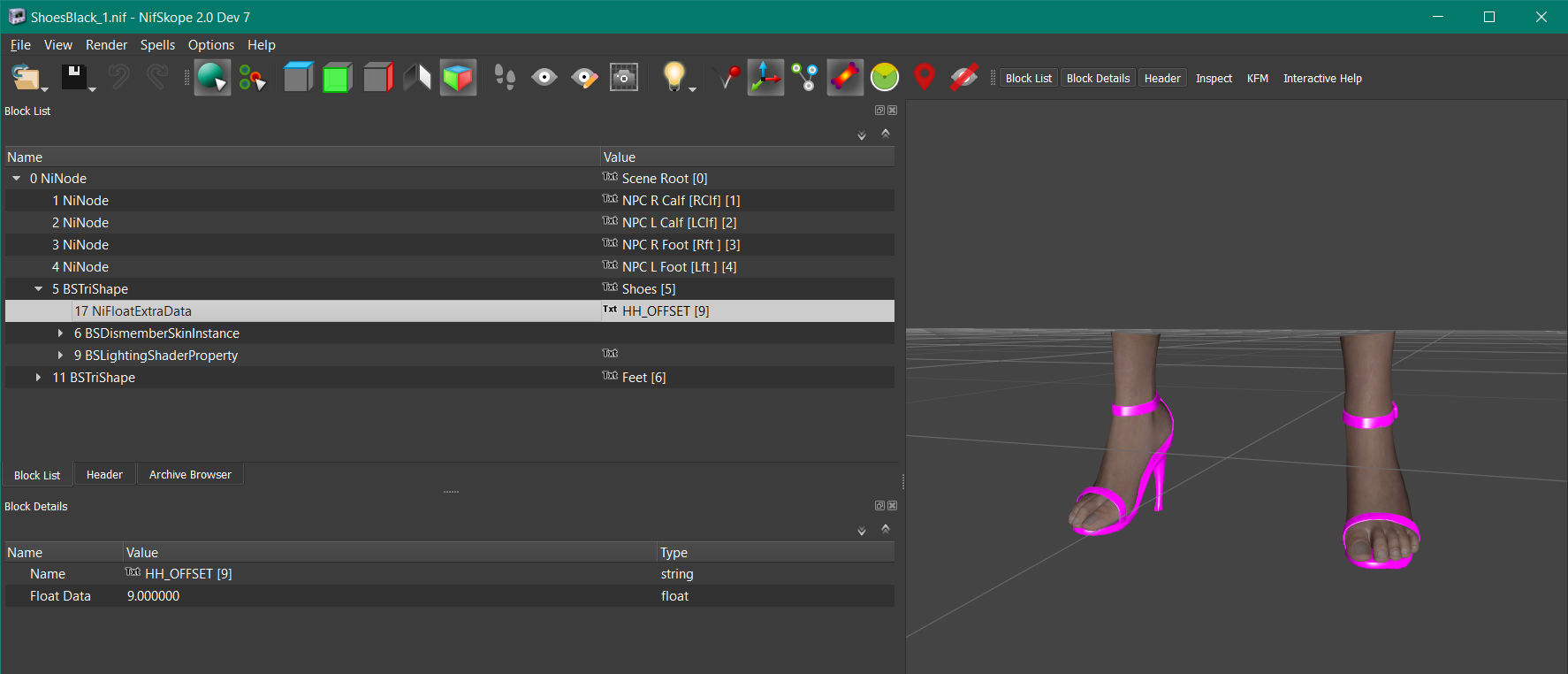Toggle the lighting light bulb icon
Image resolution: width=1568 pixels, height=674 pixels.
pyautogui.click(x=674, y=77)
